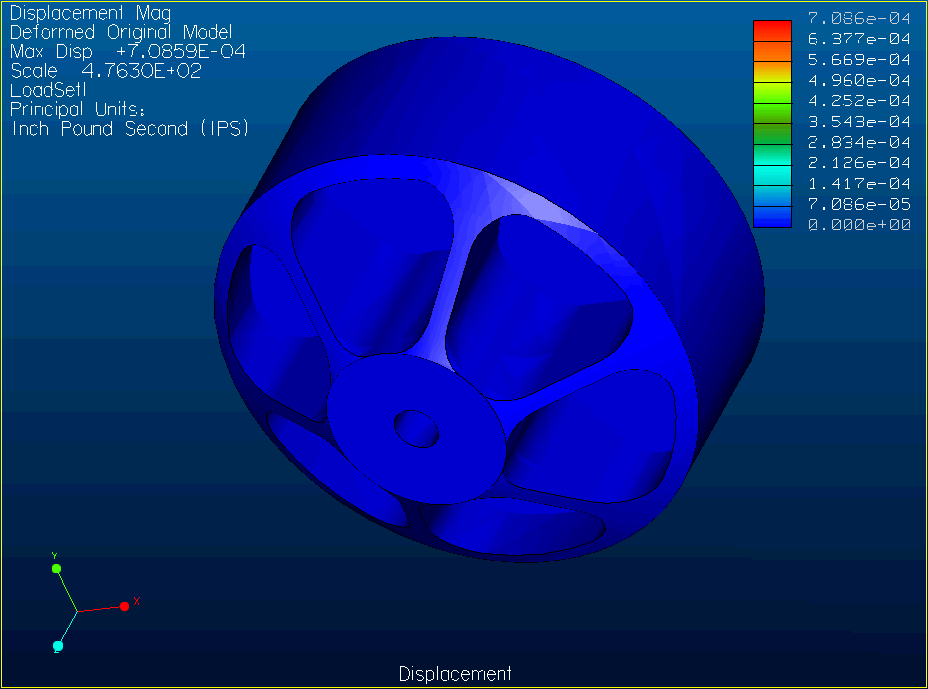Click the red X axis endpoint

pyautogui.click(x=125, y=606)
